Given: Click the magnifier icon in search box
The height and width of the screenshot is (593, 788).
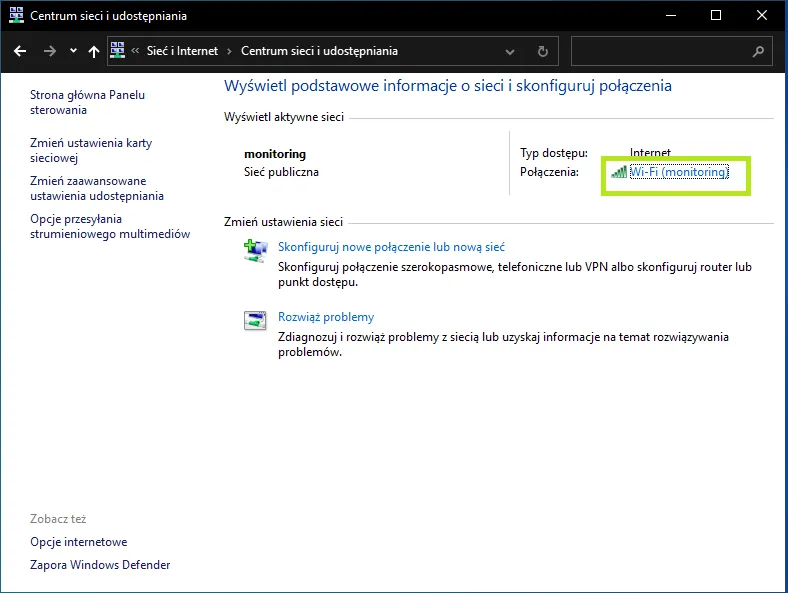Looking at the screenshot, I should [759, 51].
